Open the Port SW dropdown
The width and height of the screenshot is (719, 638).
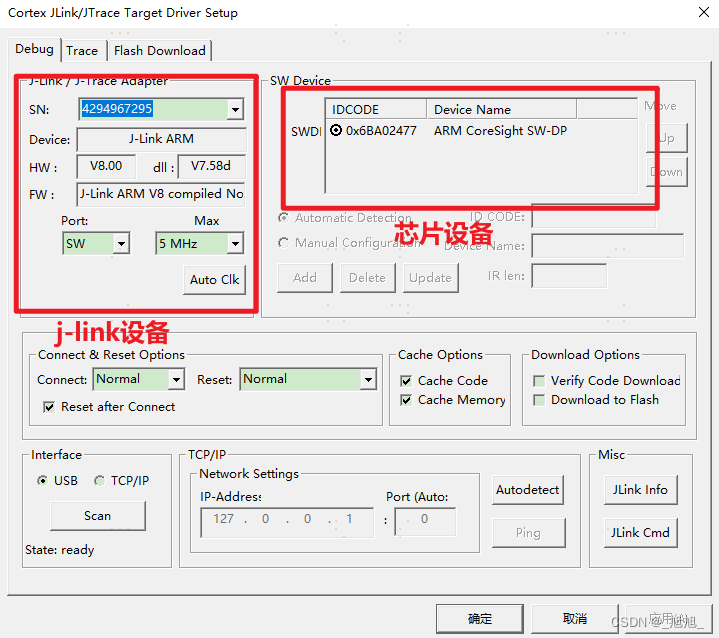pyautogui.click(x=121, y=244)
